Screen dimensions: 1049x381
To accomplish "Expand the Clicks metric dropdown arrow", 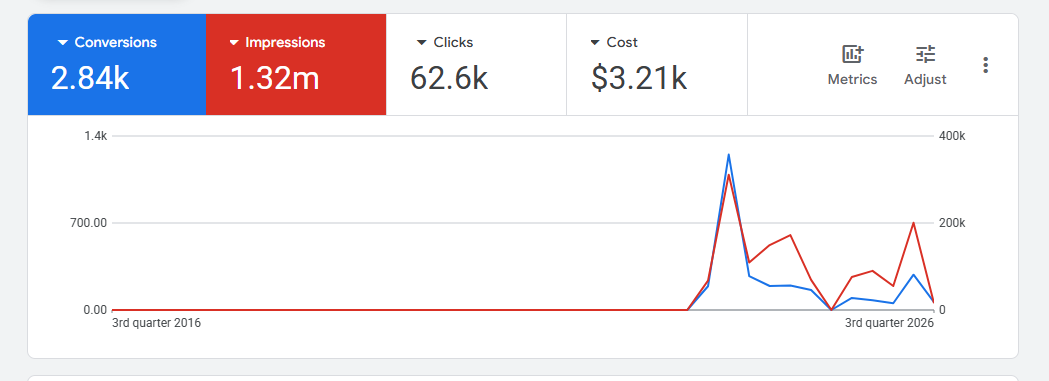I will (421, 43).
